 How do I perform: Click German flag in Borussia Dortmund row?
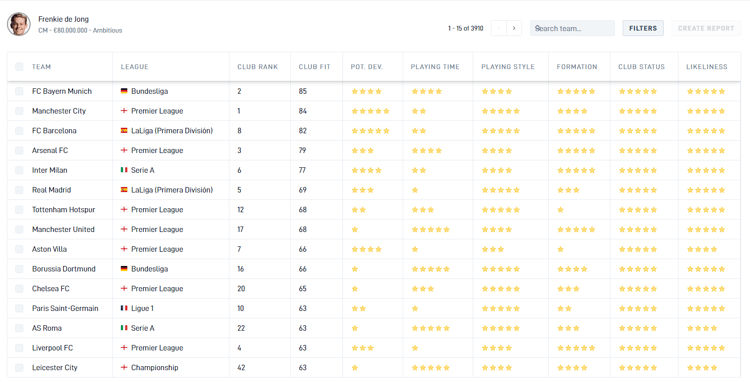(x=124, y=269)
